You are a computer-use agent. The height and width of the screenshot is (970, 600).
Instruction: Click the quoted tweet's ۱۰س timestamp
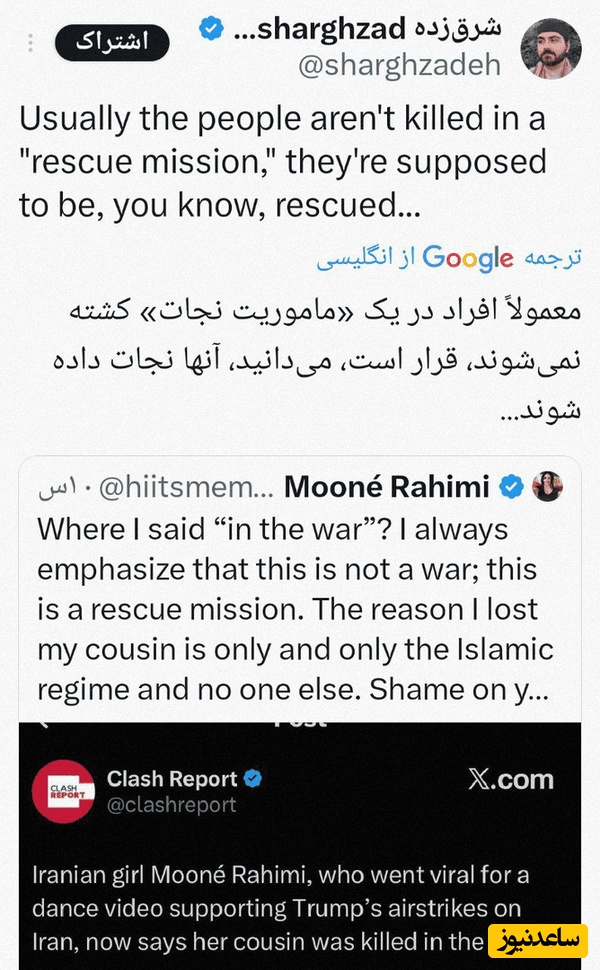[x=63, y=488]
